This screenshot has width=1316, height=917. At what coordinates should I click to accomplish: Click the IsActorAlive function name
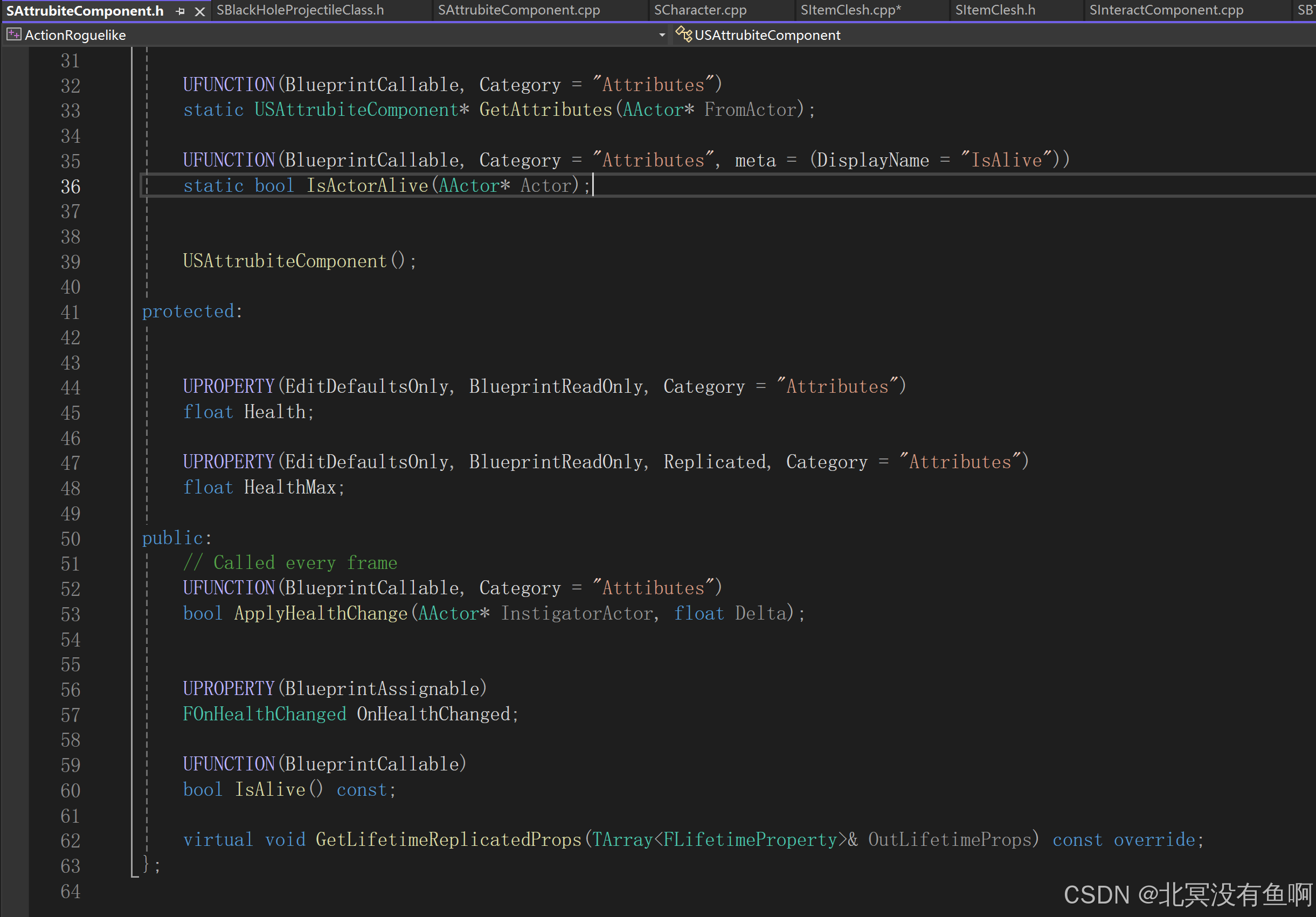coord(367,186)
